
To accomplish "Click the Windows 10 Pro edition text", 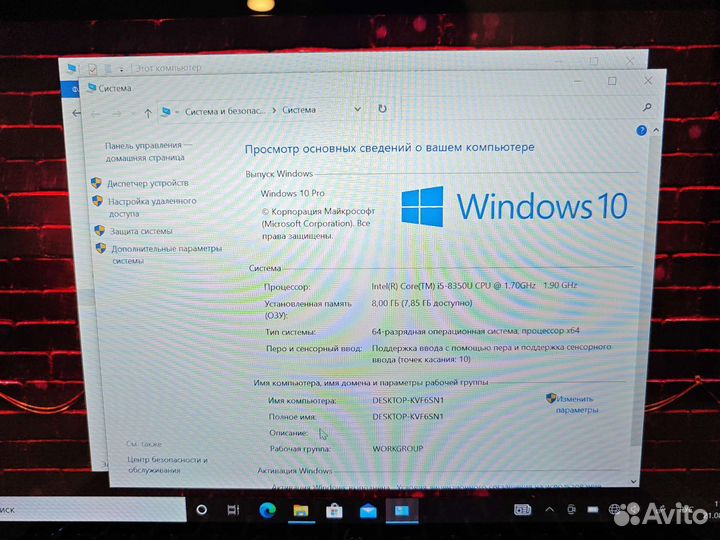I will [x=292, y=193].
